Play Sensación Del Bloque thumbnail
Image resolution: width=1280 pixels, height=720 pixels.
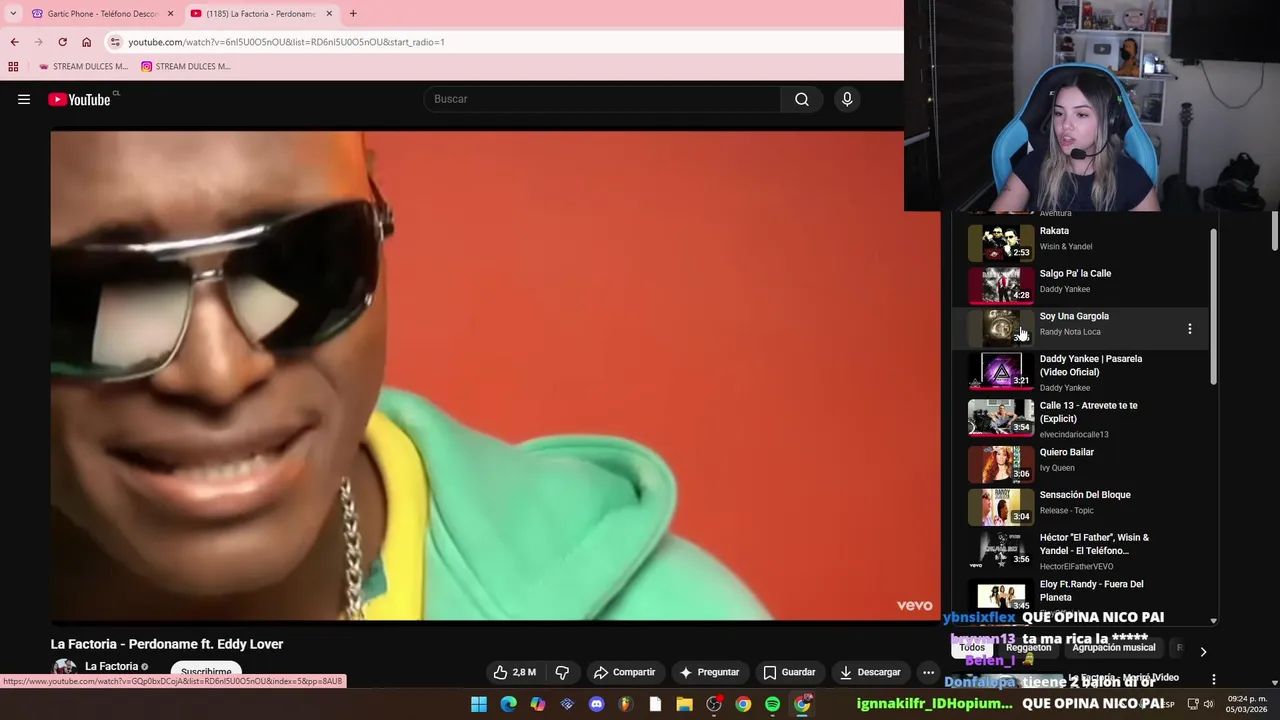tap(1000, 507)
